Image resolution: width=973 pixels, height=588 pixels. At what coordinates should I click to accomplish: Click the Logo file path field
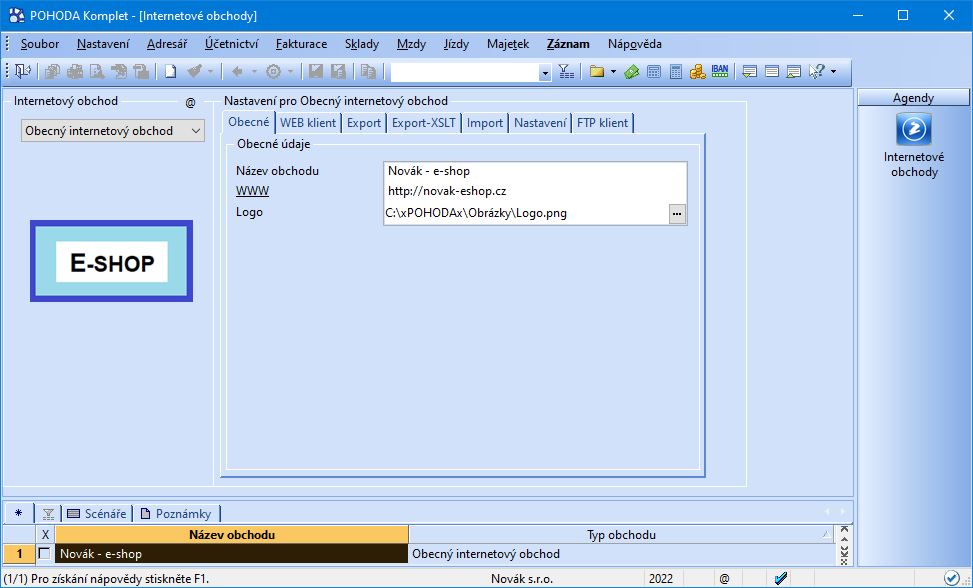click(x=526, y=214)
